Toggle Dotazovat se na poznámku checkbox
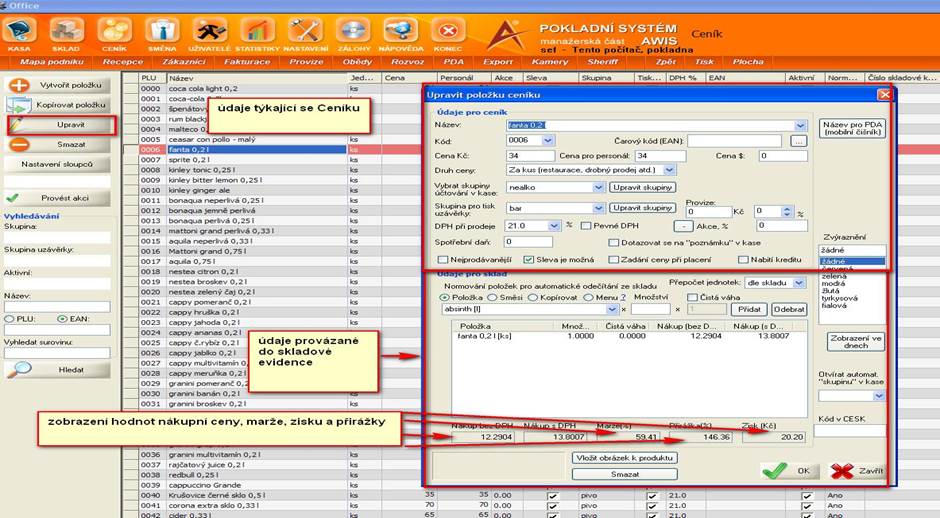The height and width of the screenshot is (518, 940). pos(613,243)
